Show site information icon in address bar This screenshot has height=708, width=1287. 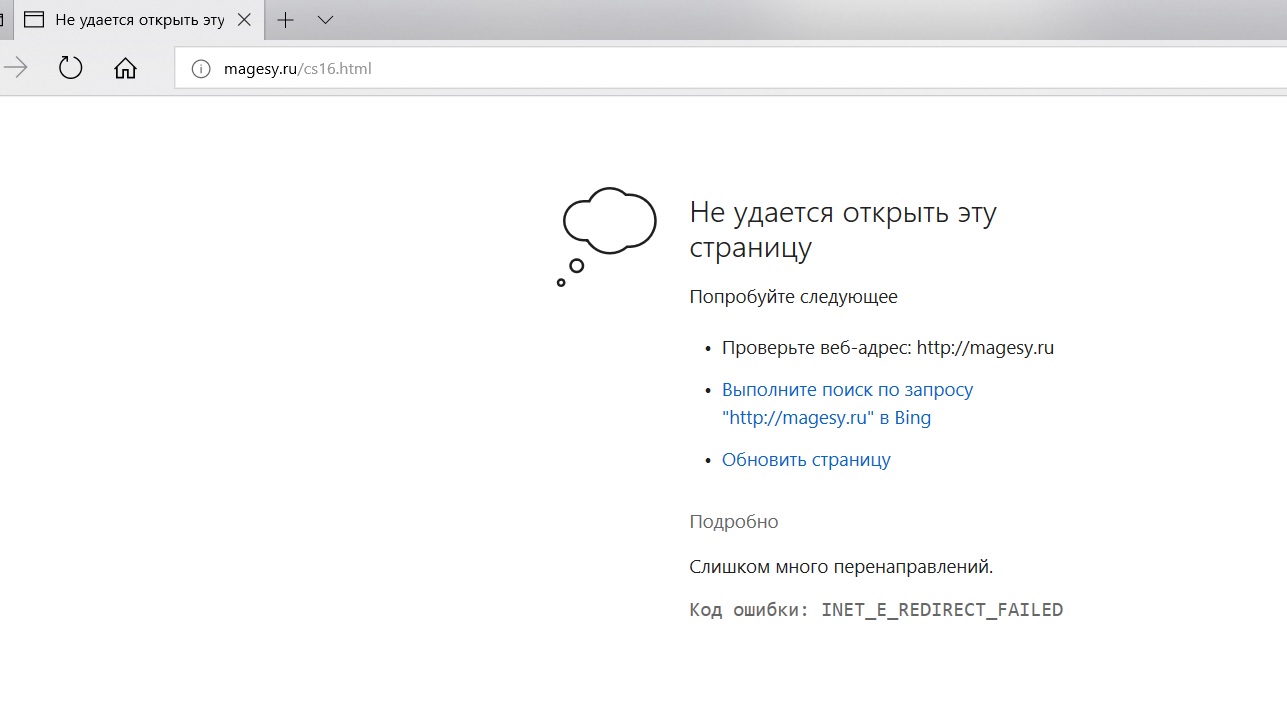pyautogui.click(x=201, y=69)
